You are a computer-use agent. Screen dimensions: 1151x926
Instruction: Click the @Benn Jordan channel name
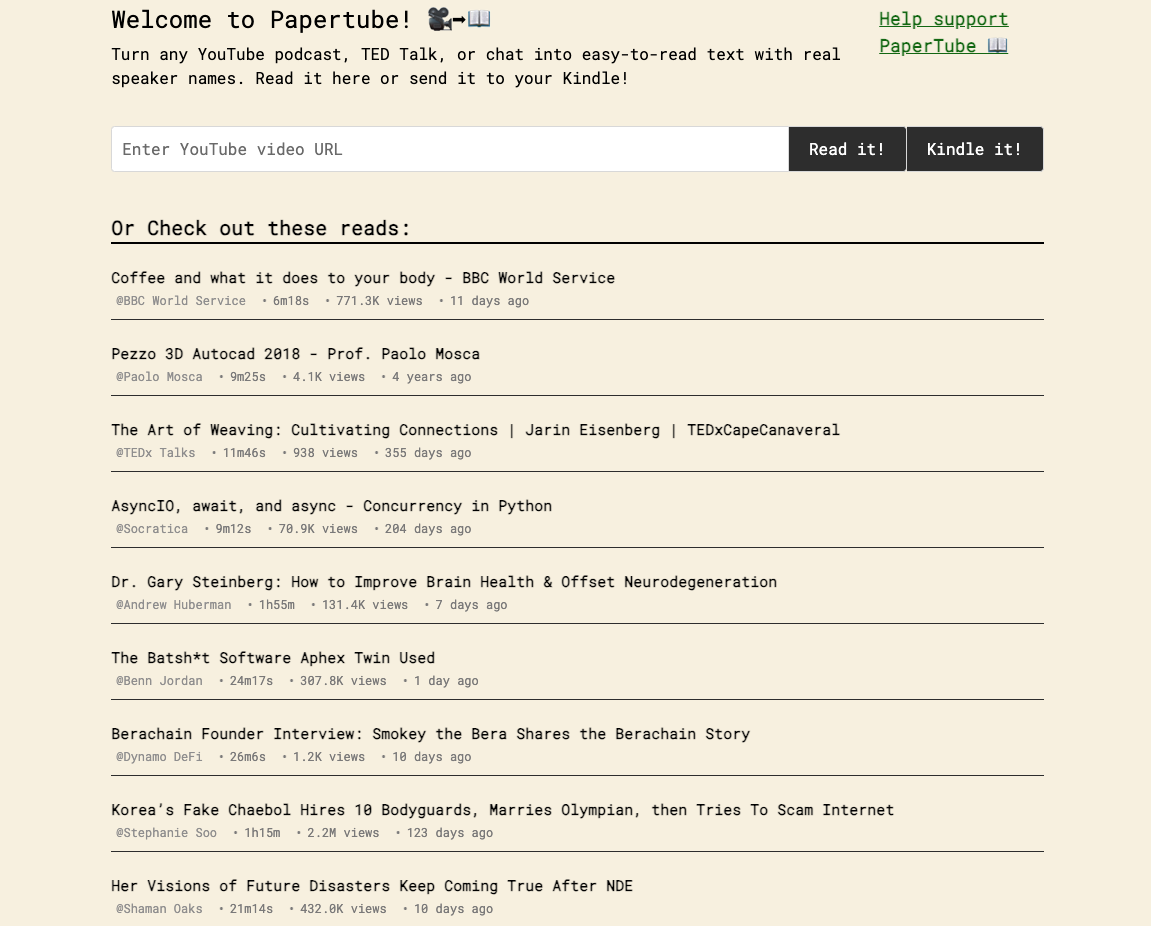tap(159, 681)
